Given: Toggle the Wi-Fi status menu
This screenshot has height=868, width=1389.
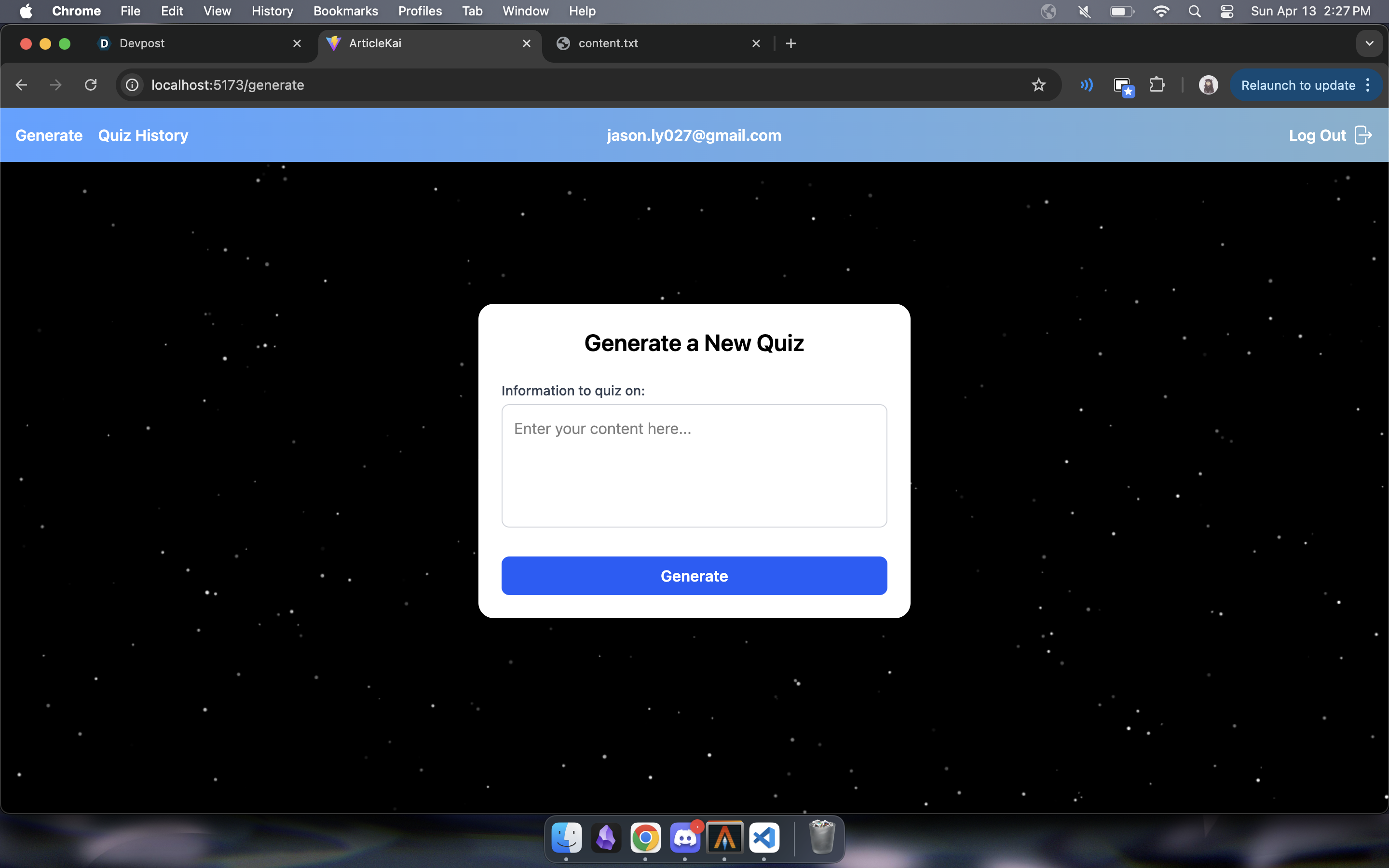Looking at the screenshot, I should [1160, 12].
